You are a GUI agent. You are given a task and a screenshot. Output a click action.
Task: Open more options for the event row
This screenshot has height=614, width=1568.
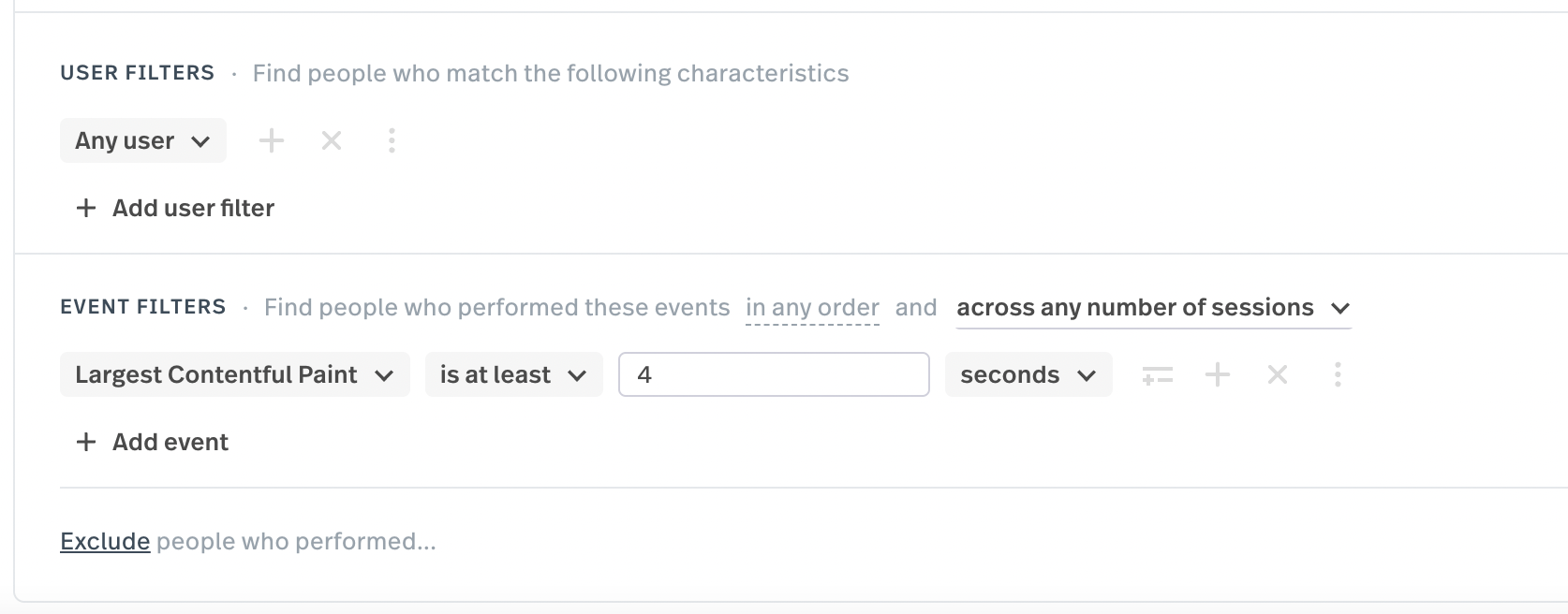1338,375
